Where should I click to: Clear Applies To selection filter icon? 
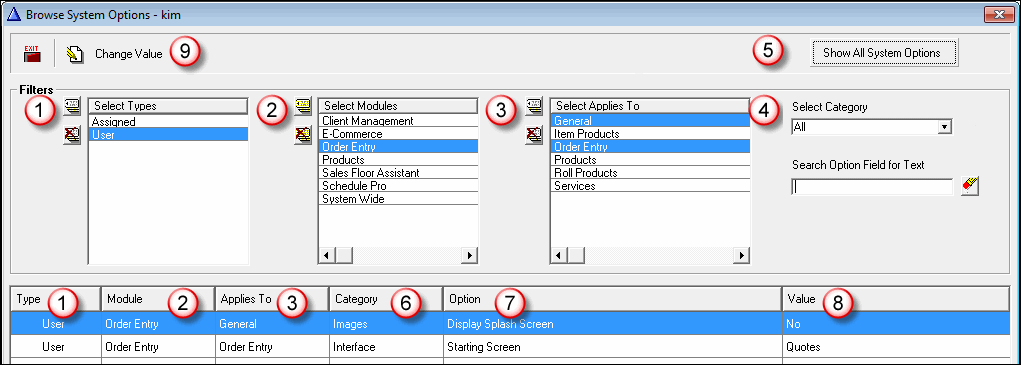(x=535, y=135)
